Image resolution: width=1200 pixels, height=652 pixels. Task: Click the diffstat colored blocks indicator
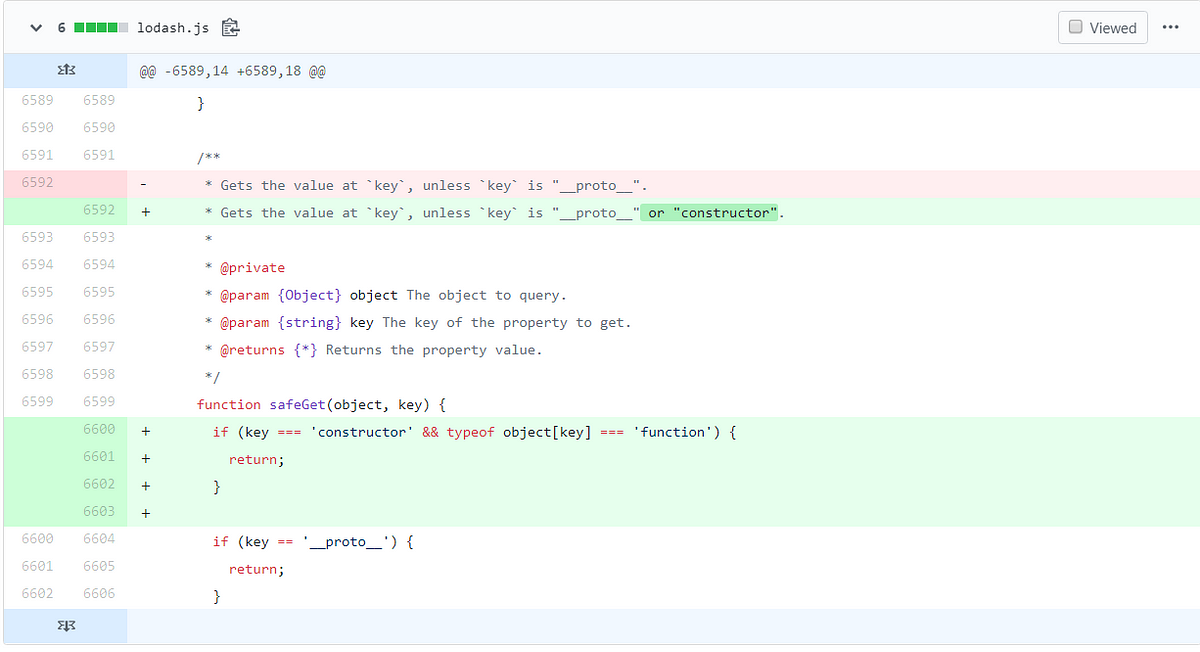pyautogui.click(x=100, y=28)
